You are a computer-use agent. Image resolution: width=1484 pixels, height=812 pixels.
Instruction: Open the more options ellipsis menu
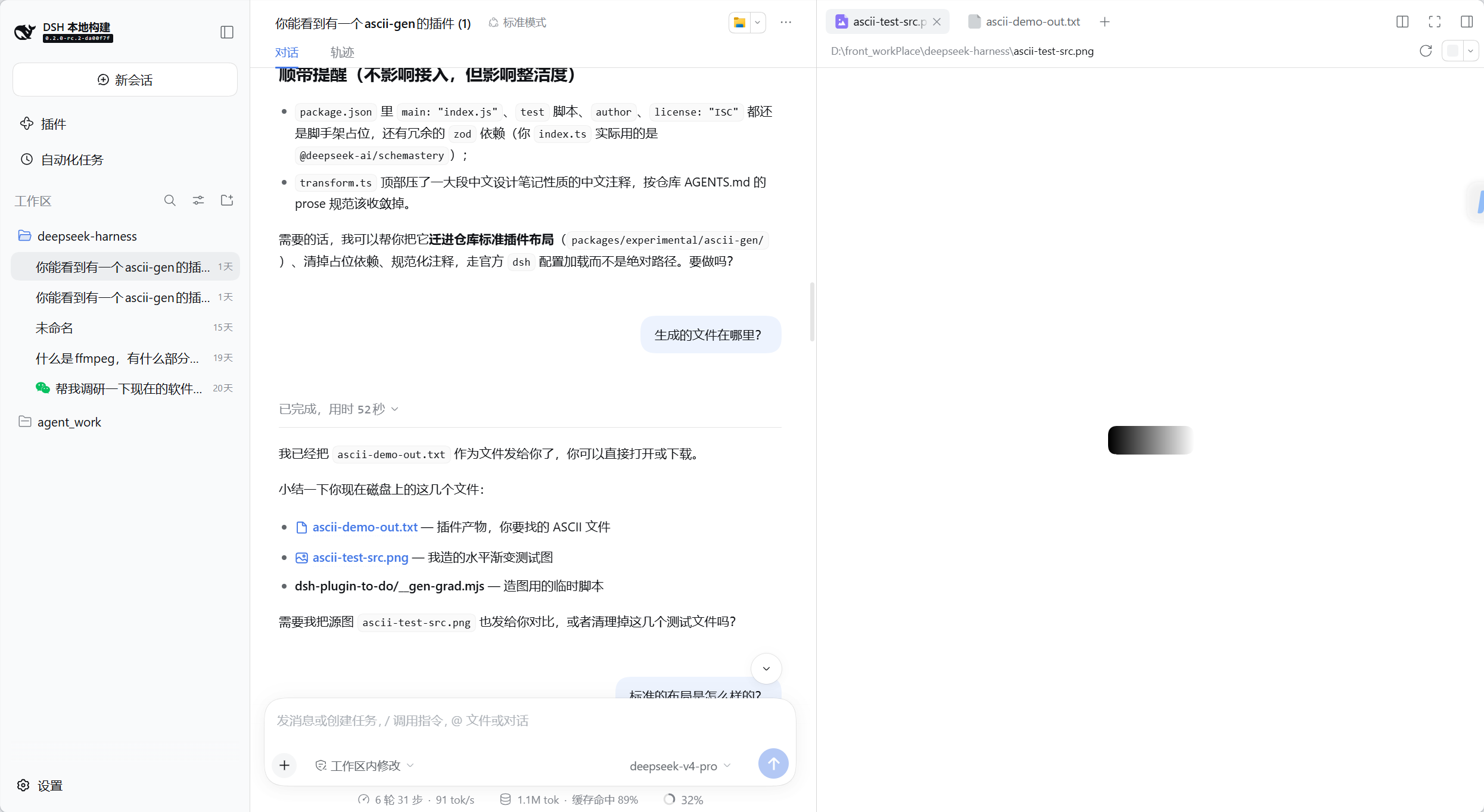(786, 23)
